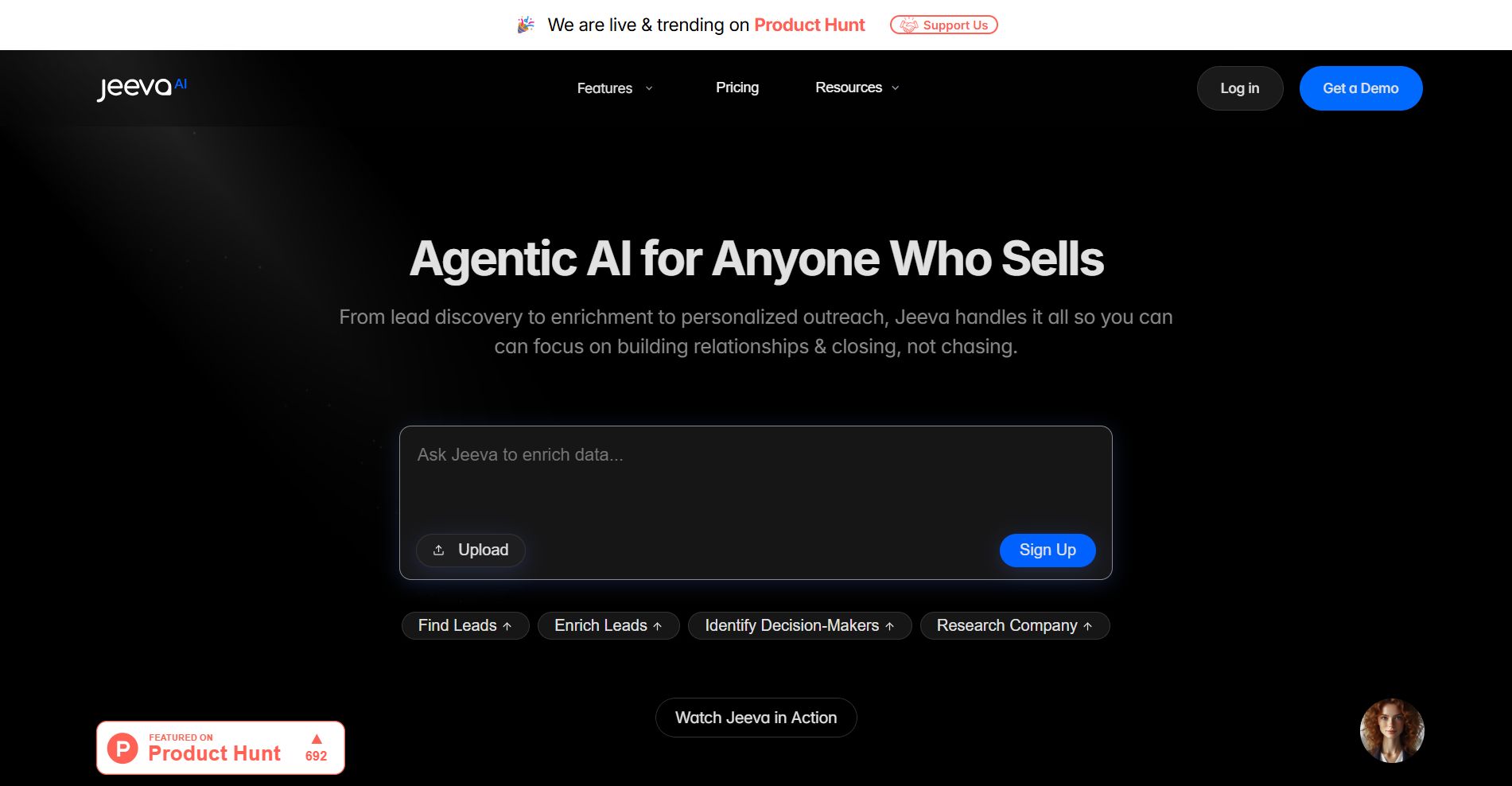This screenshot has width=1512, height=786.
Task: Select the Identify Decision-Makers chip
Action: coord(799,626)
